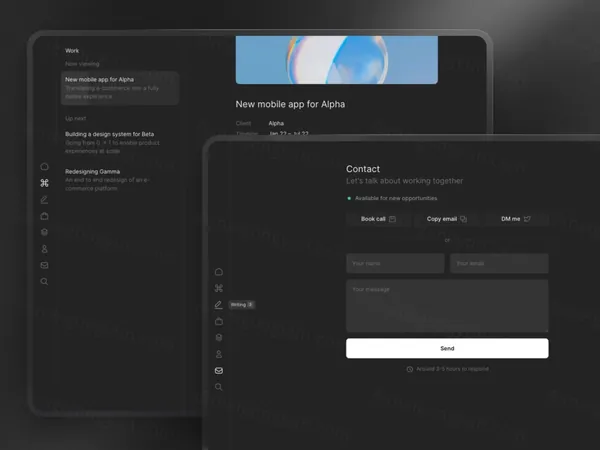Select 'Redesigning Gamma' project entry
The image size is (600, 450).
[120, 180]
